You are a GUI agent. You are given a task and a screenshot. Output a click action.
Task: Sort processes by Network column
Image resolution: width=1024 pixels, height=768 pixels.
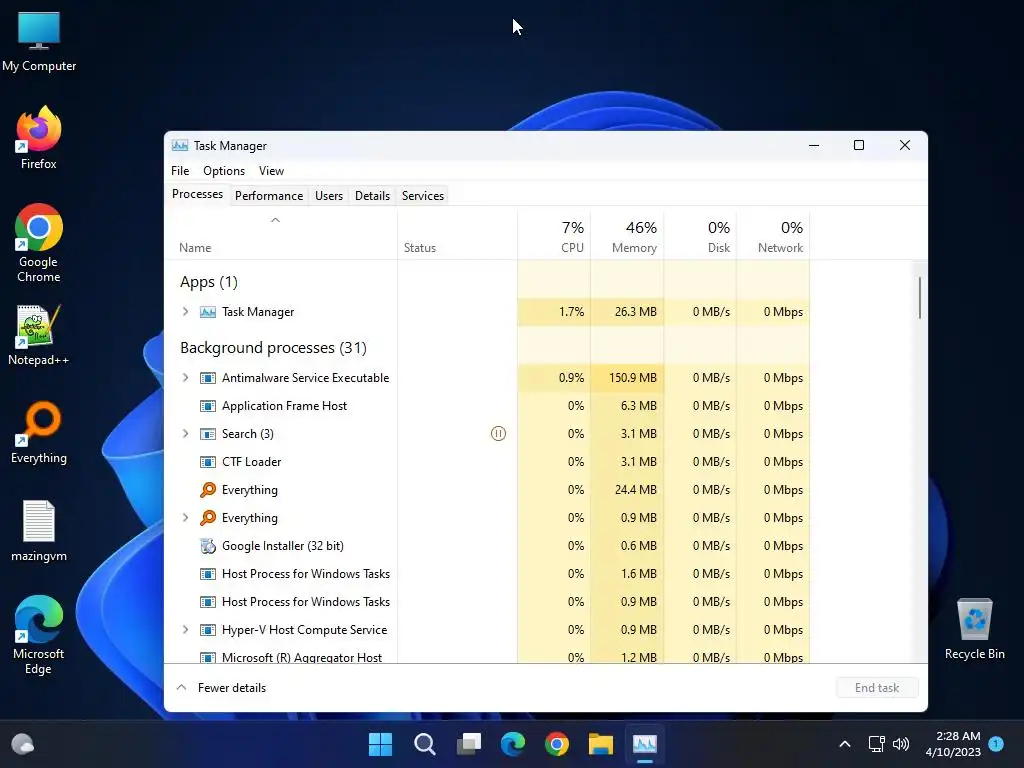tap(773, 235)
